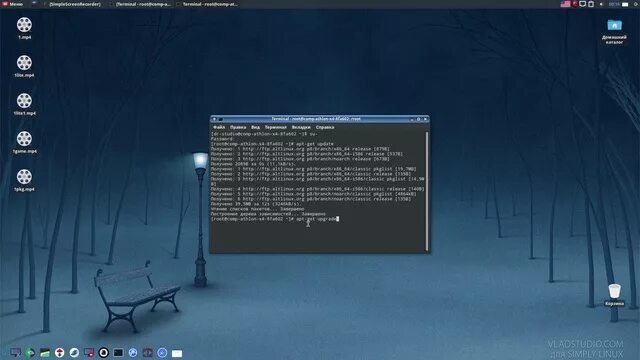Switch to second Terminal taskbar entry
This screenshot has height=360, width=640.
pos(207,4)
